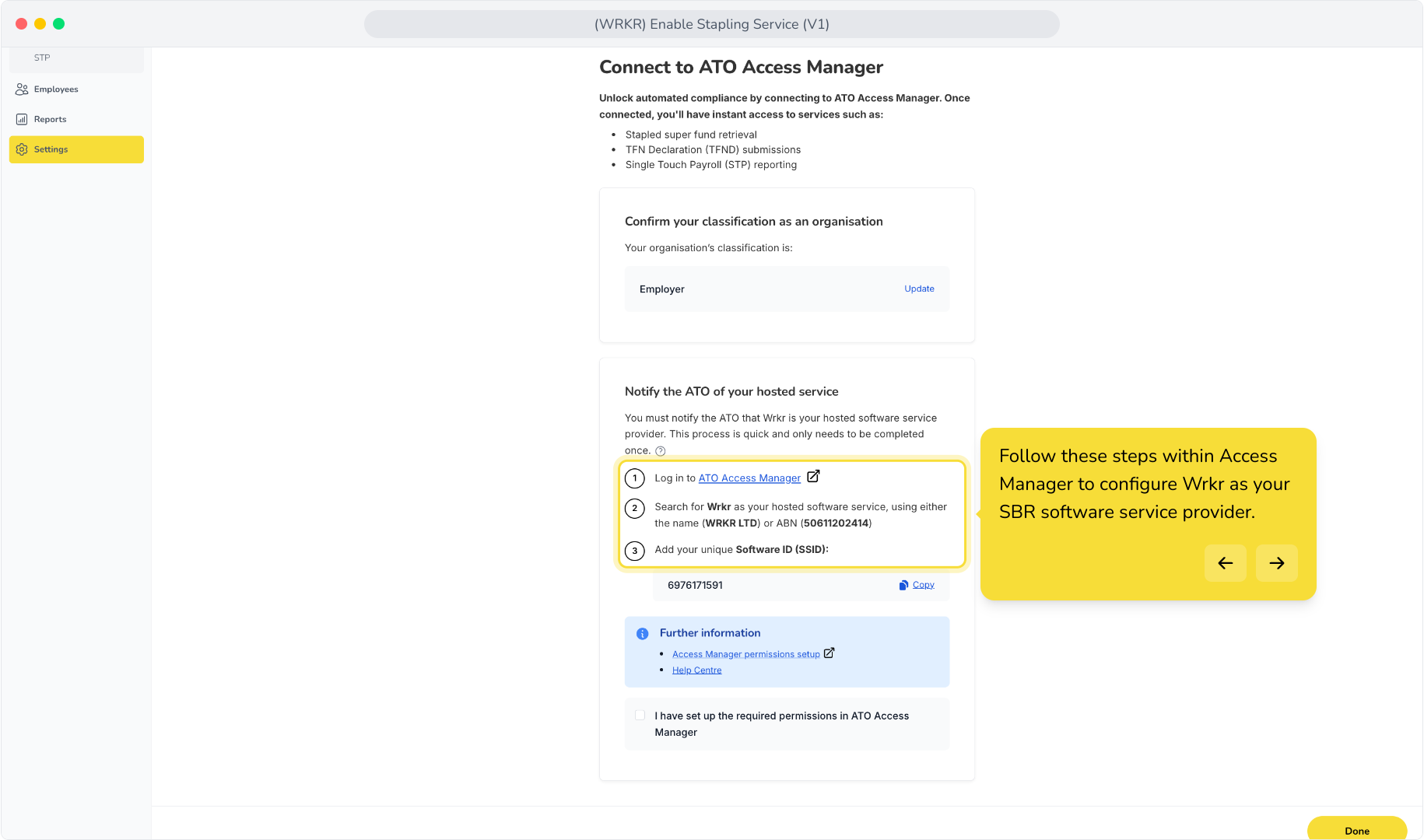
Task: Click the Copy link for the Software ID
Action: (924, 585)
